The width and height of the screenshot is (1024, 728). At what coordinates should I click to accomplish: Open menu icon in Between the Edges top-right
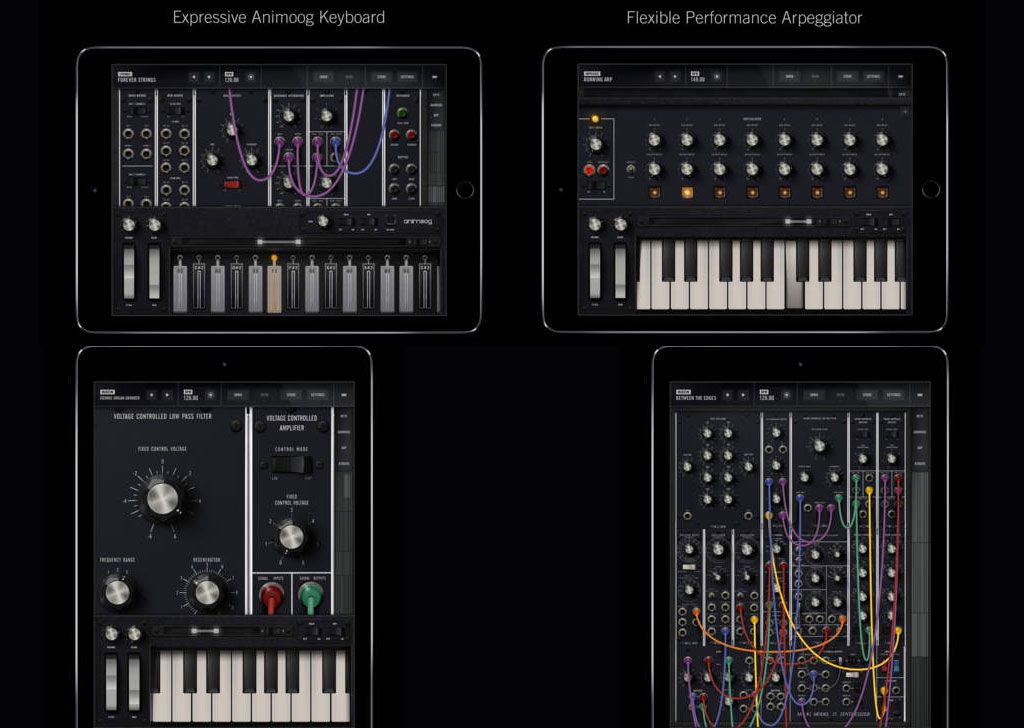point(920,395)
